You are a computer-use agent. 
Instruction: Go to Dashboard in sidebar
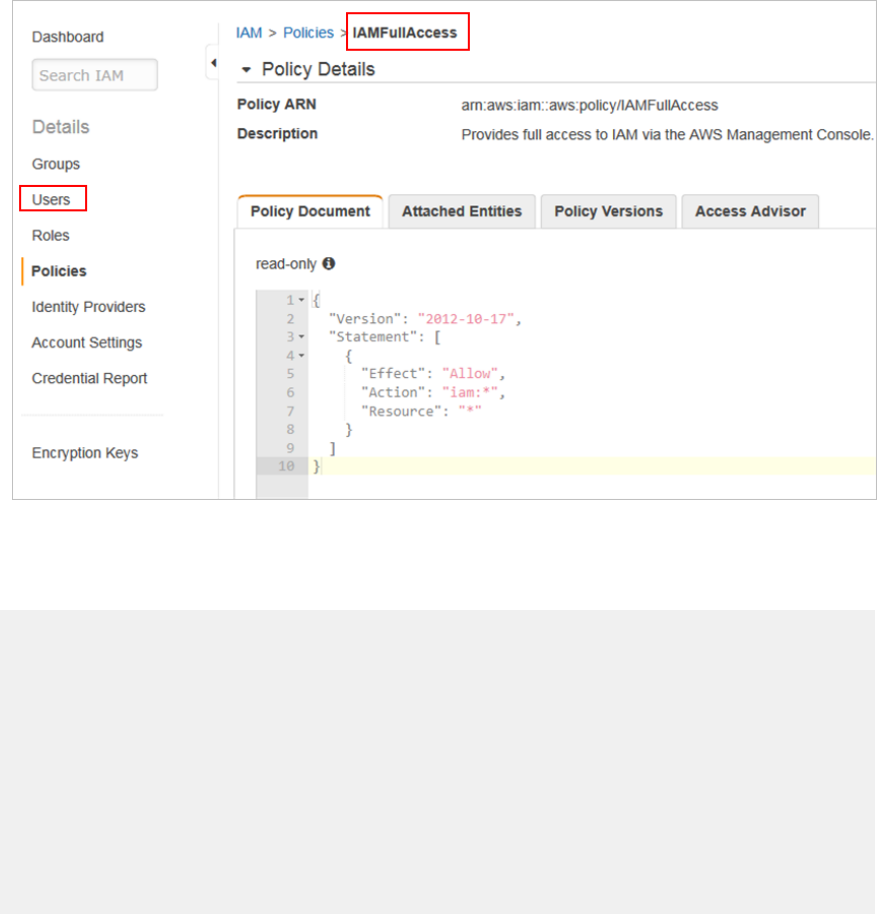(x=68, y=37)
